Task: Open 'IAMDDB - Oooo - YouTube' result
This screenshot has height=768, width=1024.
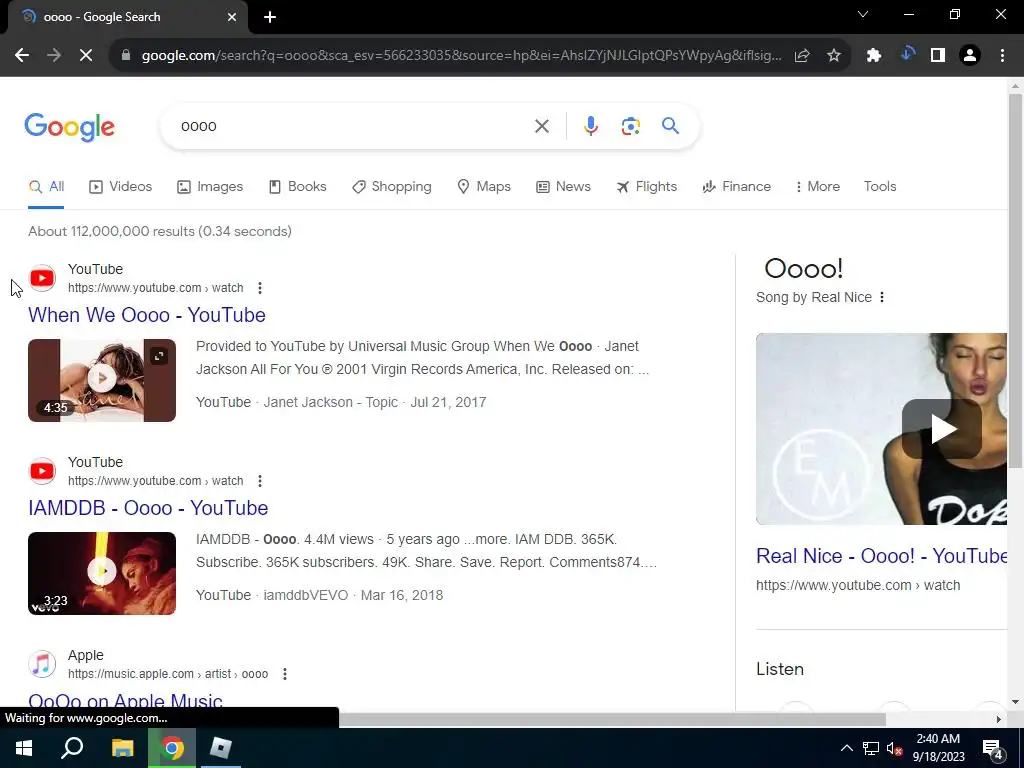Action: (148, 508)
